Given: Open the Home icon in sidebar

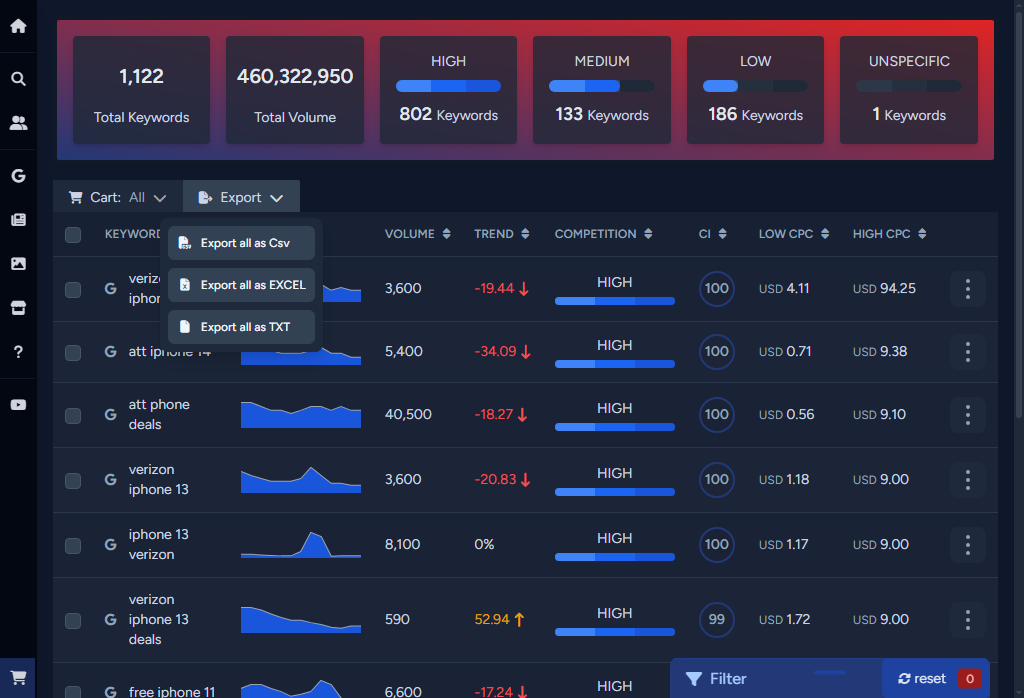Looking at the screenshot, I should [x=18, y=26].
